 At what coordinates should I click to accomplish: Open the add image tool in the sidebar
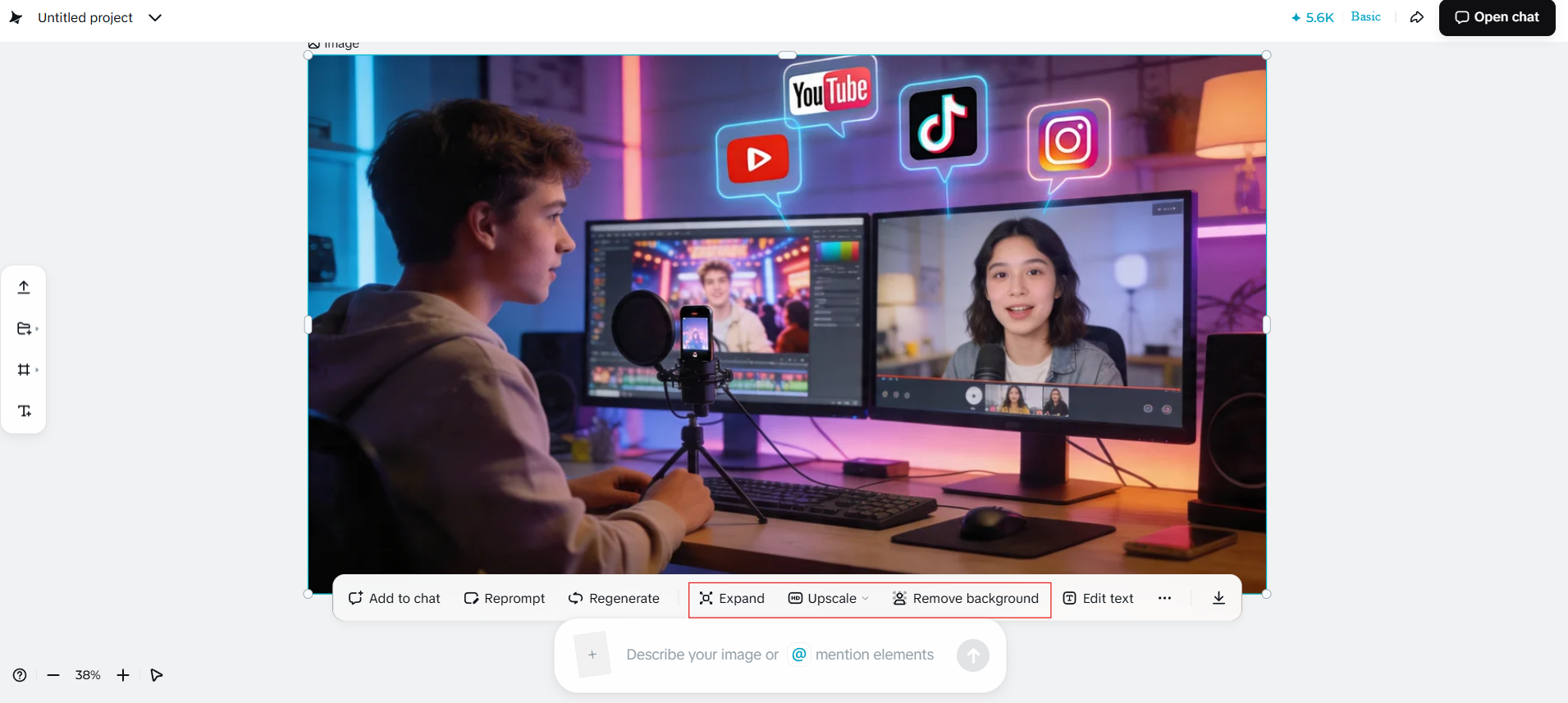coord(25,328)
